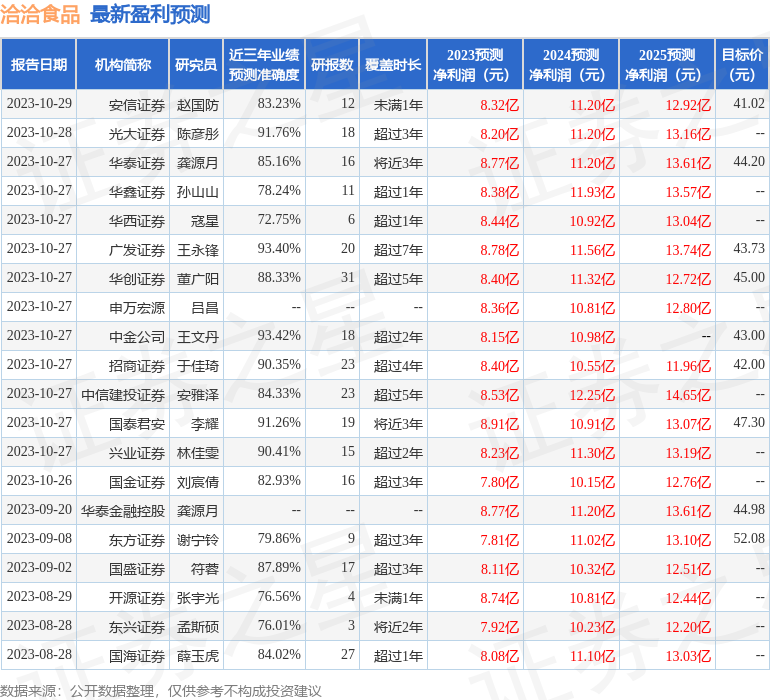Image resolution: width=770 pixels, height=700 pixels.
Task: Click the 研报数 column header
Action: point(332,64)
